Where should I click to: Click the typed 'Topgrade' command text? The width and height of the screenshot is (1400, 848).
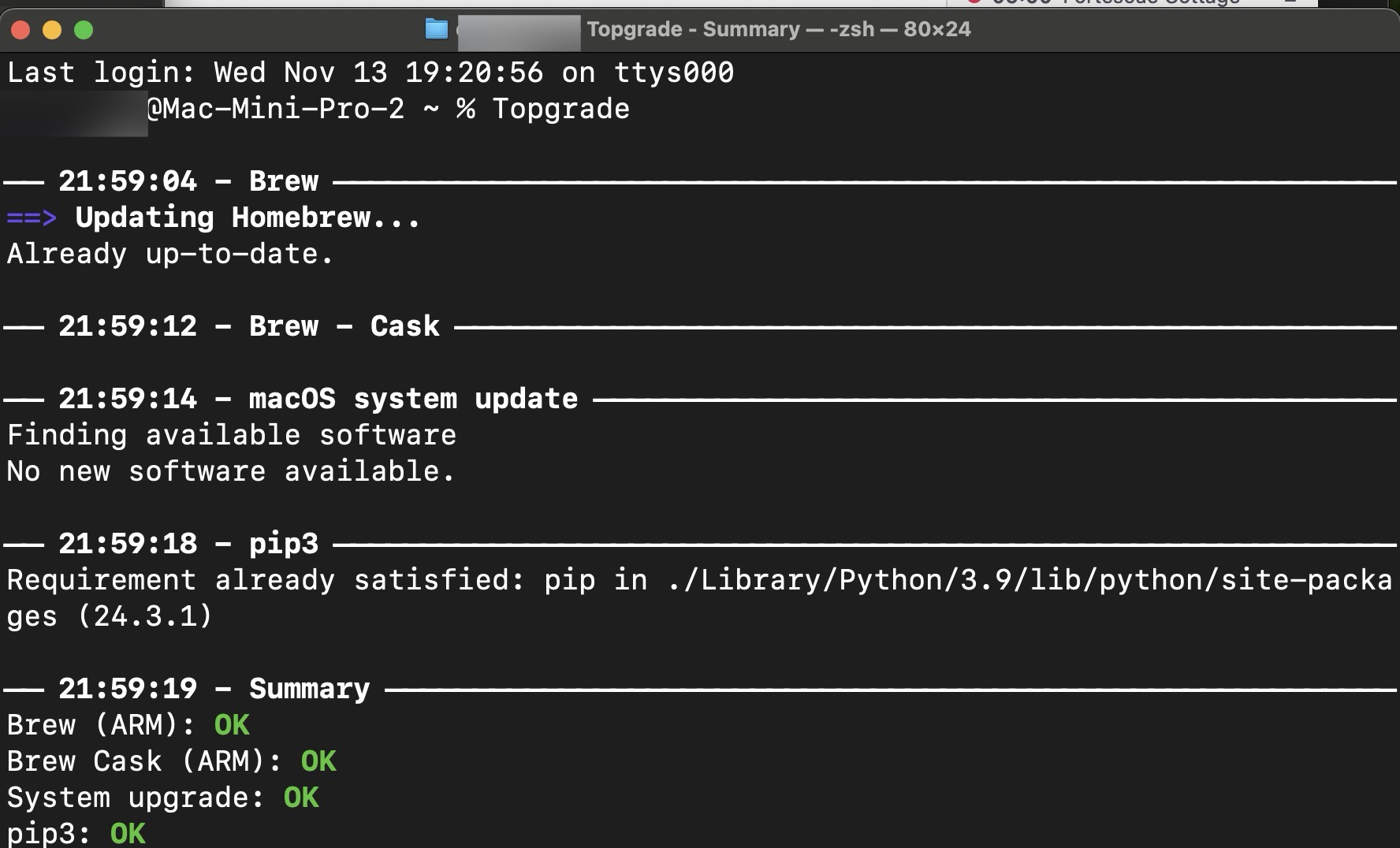click(x=561, y=109)
